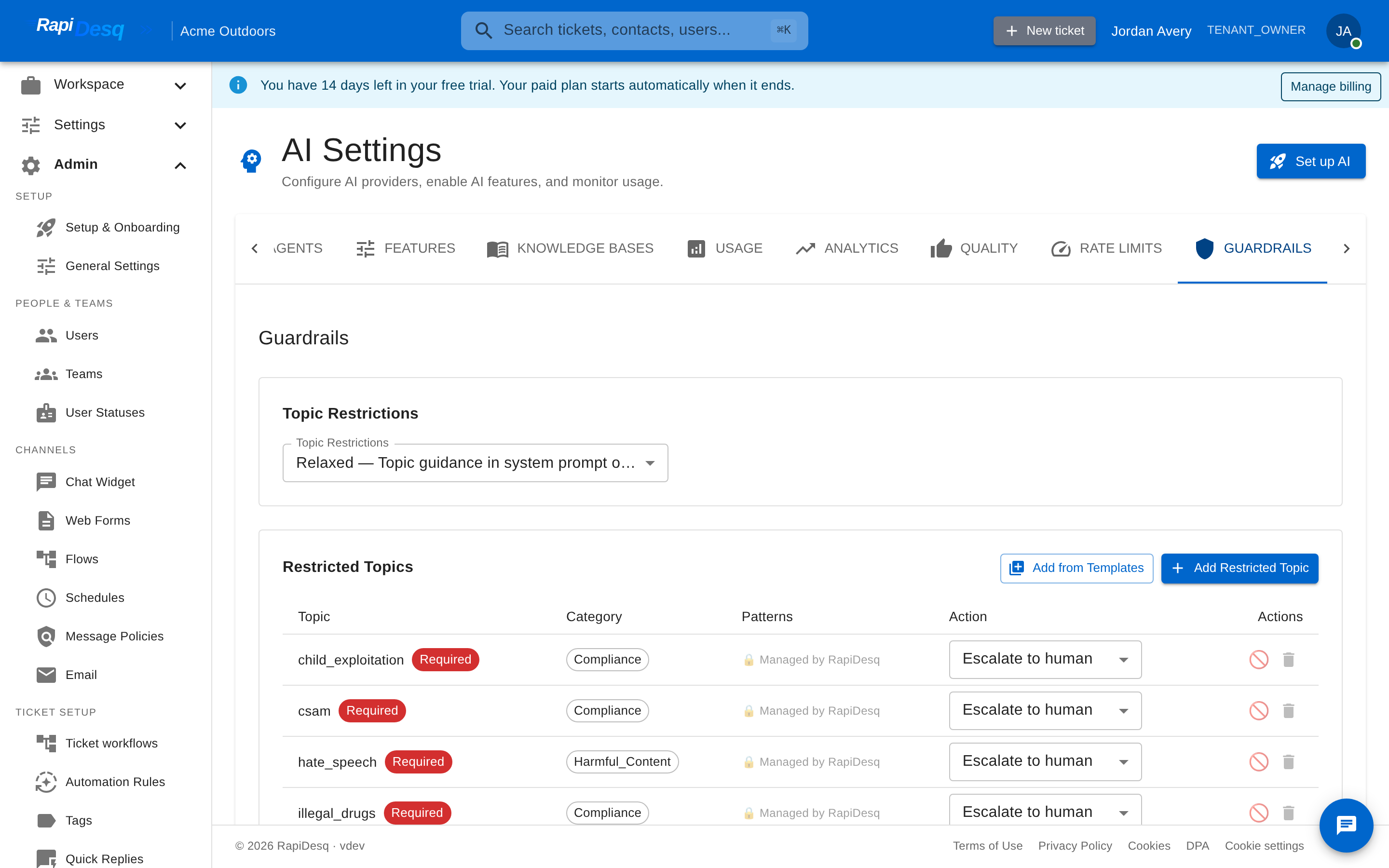Click Add Restricted Topic button
The width and height of the screenshot is (1389, 868).
[x=1239, y=568]
